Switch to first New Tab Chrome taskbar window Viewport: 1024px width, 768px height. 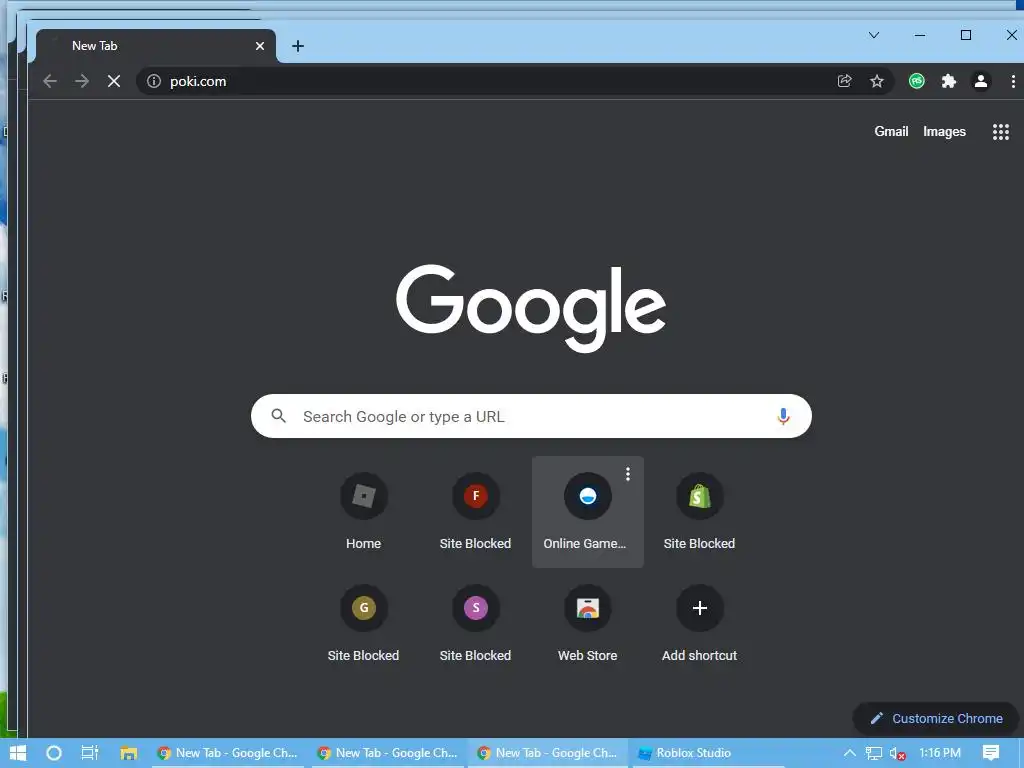click(228, 753)
